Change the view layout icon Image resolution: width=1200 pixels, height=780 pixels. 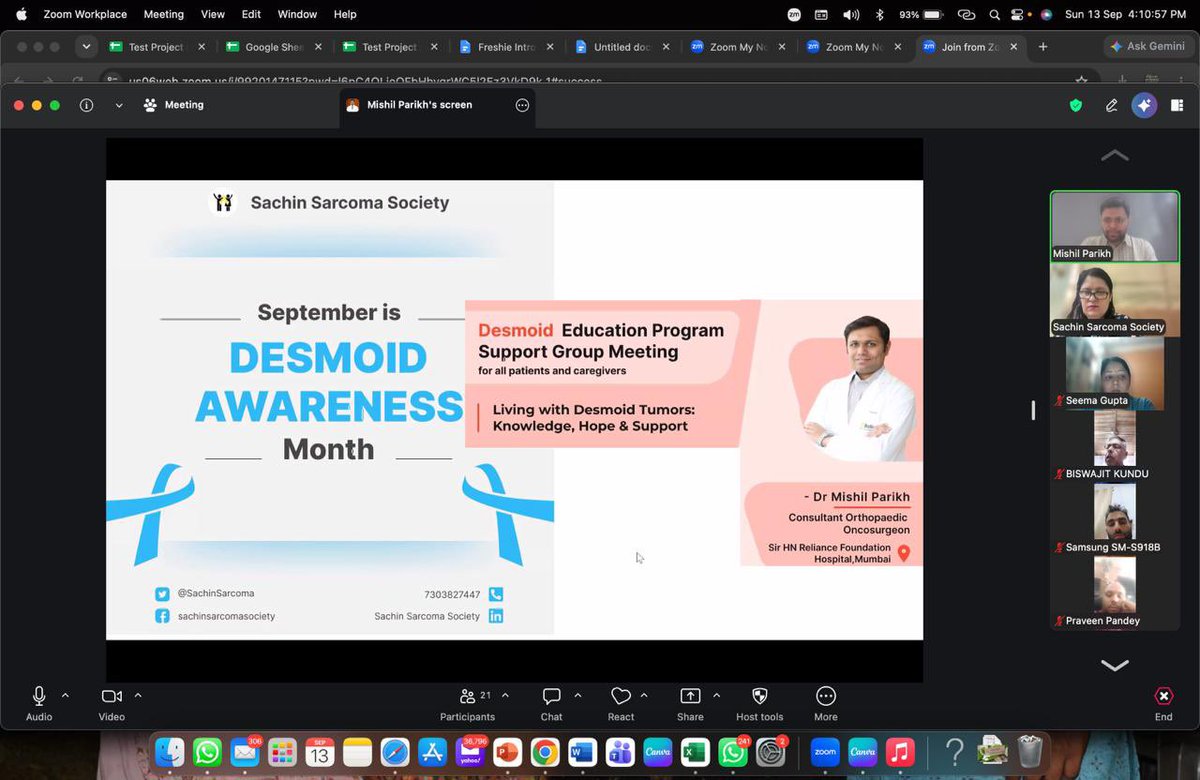pos(1179,105)
